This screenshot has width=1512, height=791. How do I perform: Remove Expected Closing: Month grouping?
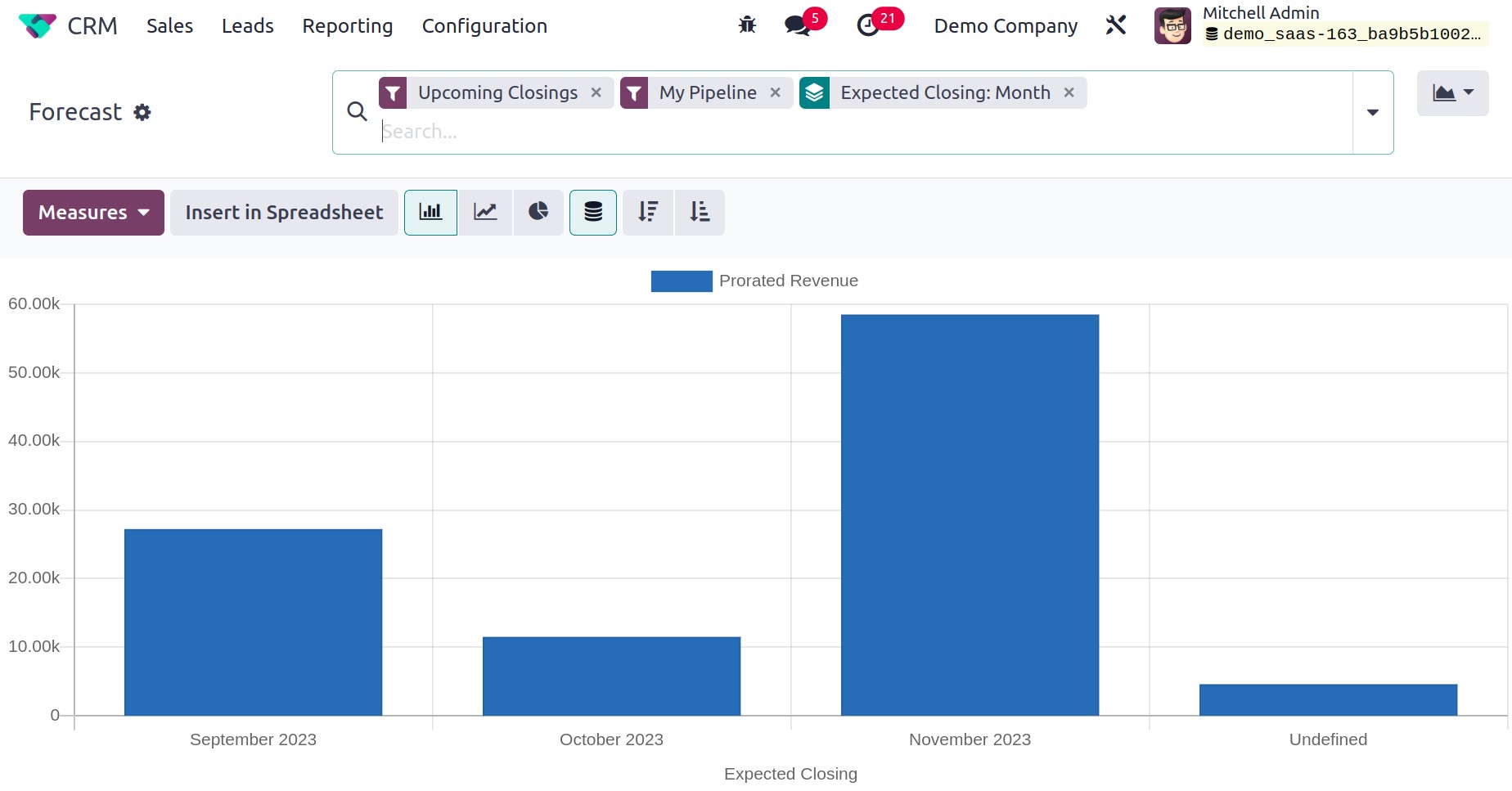tap(1069, 92)
